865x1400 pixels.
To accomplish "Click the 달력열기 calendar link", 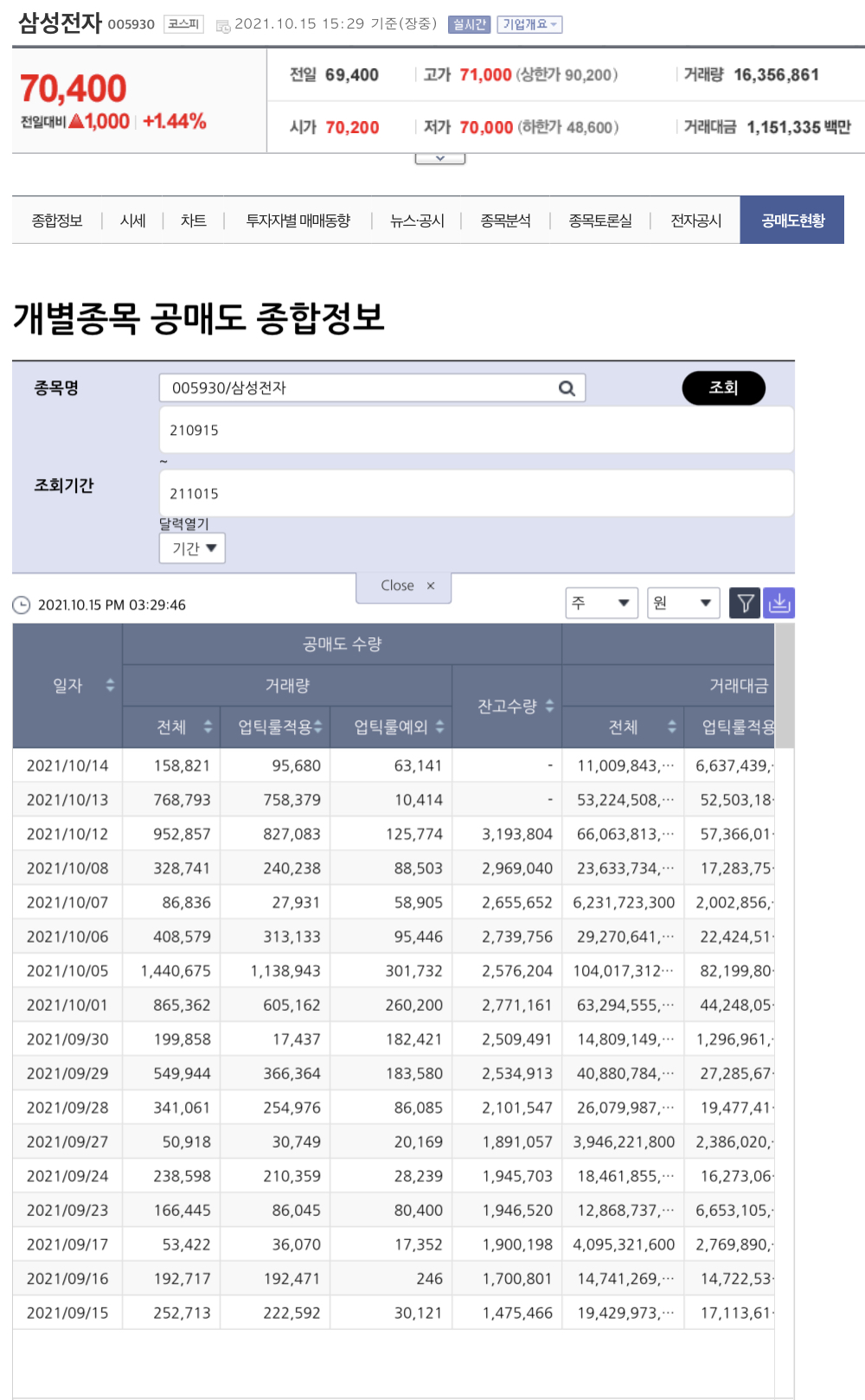I will (x=183, y=524).
